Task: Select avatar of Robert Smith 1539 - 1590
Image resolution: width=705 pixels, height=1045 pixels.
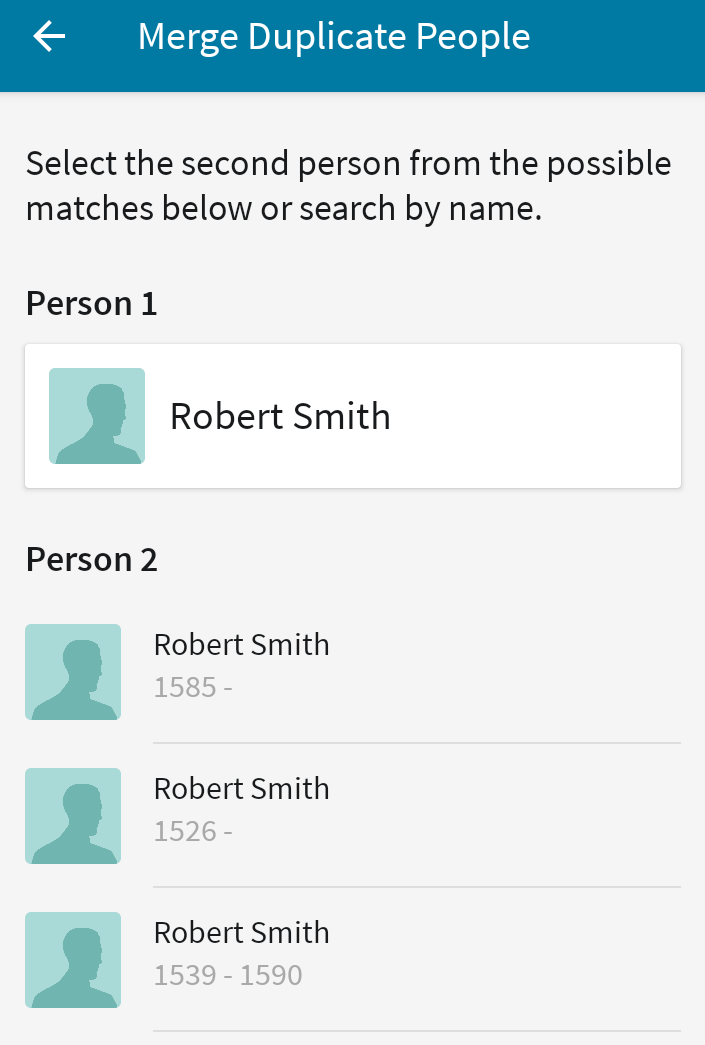Action: (x=73, y=960)
